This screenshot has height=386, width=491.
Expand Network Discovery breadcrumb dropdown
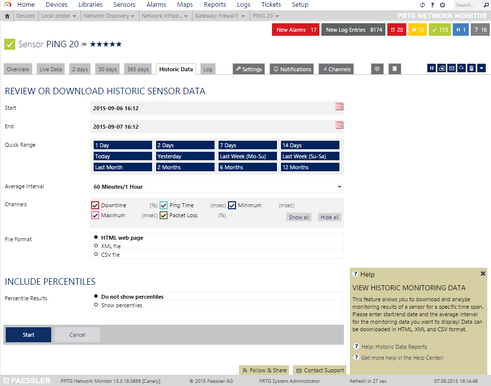pos(132,16)
